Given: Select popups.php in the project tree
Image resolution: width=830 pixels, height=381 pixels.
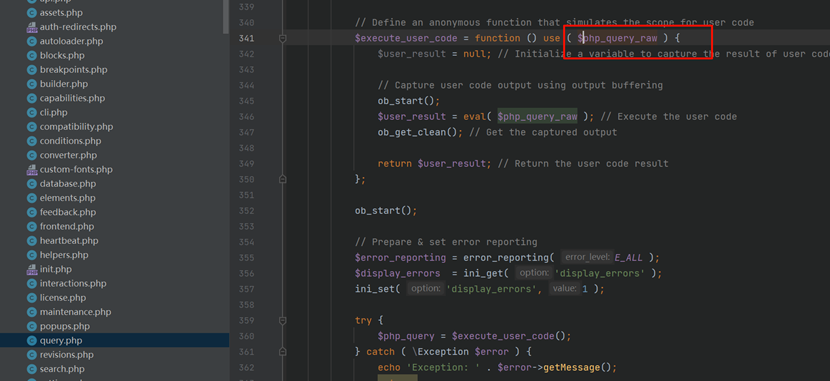Looking at the screenshot, I should (x=65, y=326).
